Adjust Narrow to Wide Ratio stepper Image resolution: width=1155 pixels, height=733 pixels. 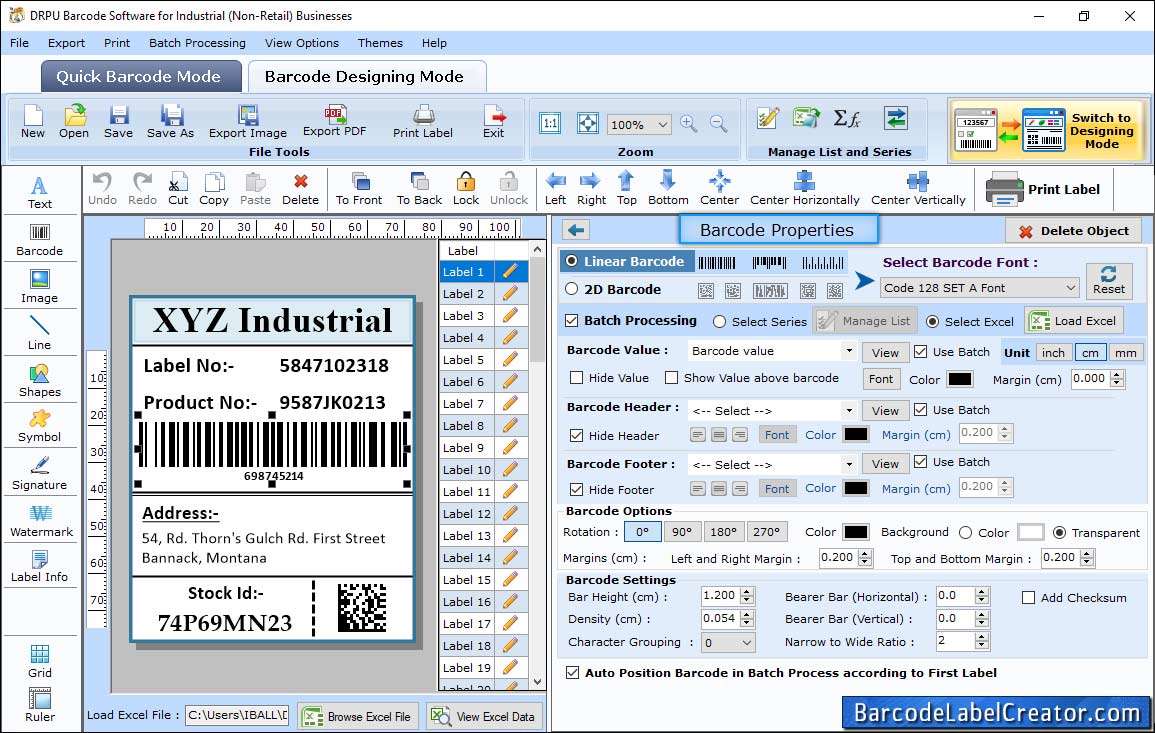(x=982, y=642)
